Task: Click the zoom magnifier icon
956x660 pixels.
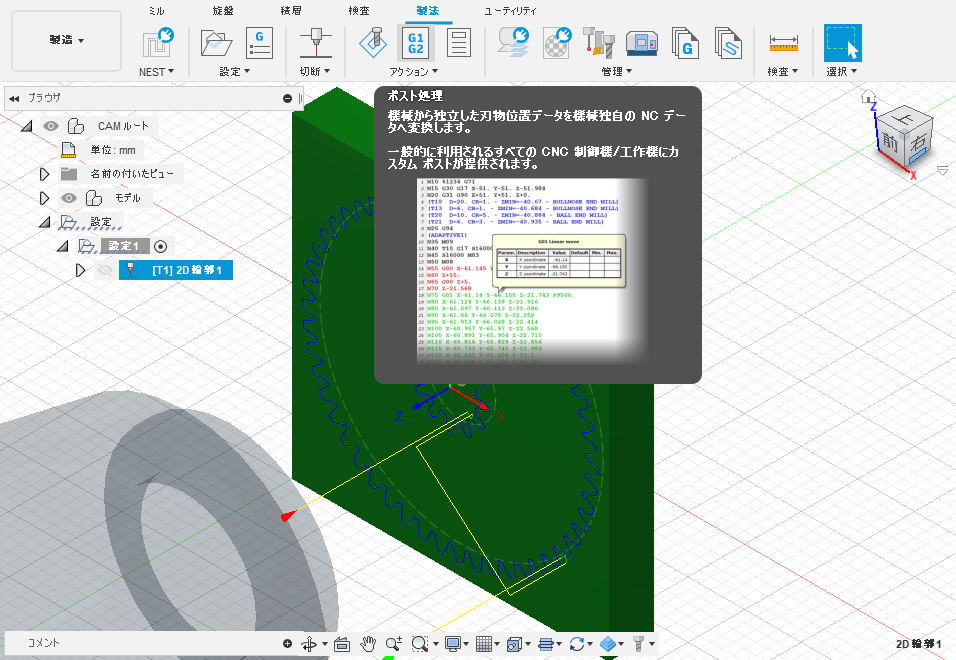Action: [x=393, y=644]
